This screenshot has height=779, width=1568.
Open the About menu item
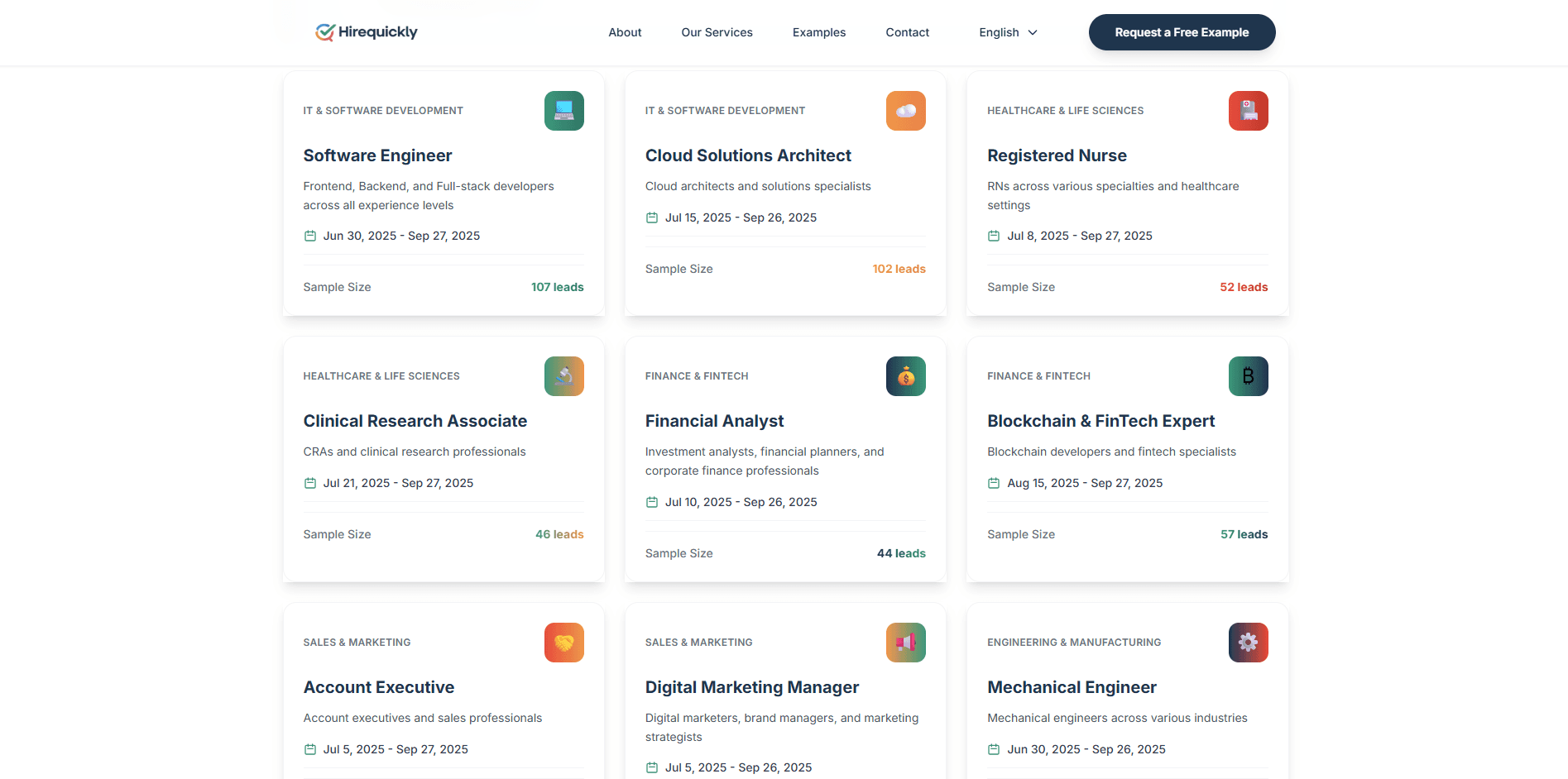625,32
